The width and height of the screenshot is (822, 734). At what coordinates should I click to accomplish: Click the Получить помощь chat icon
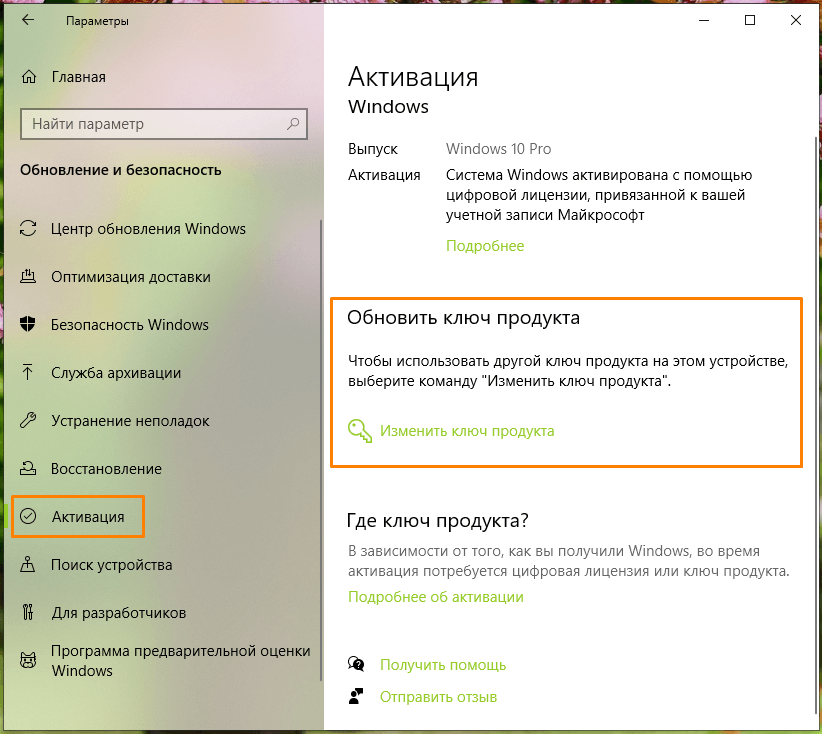(x=356, y=664)
